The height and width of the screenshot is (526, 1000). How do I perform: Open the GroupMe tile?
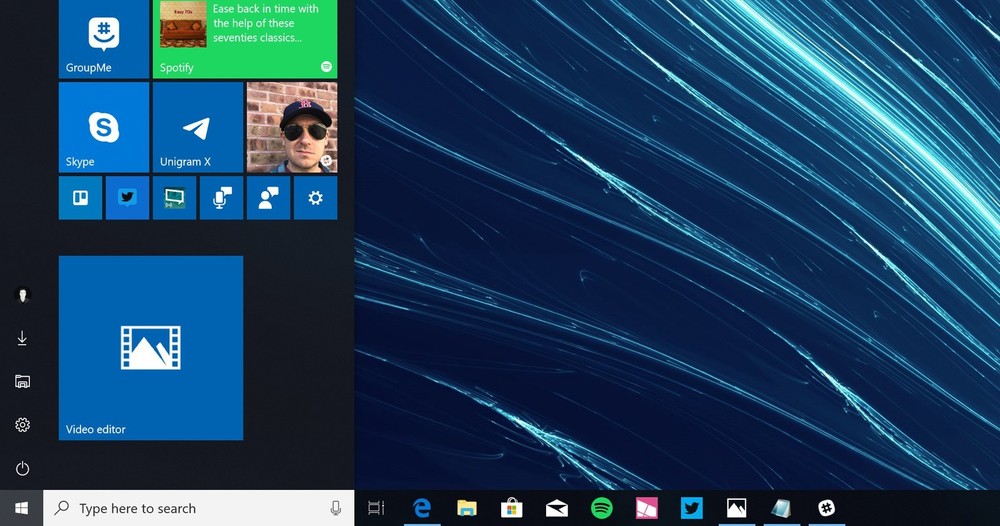click(x=104, y=38)
